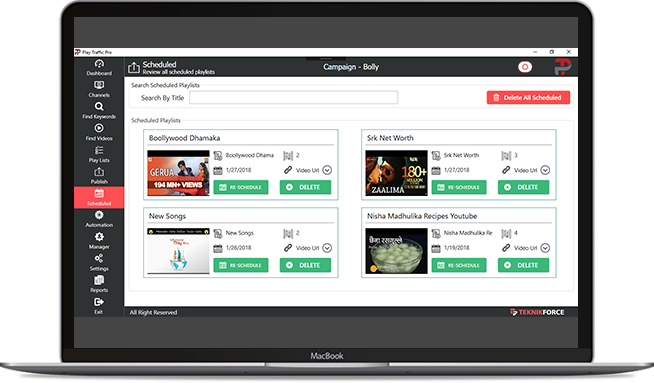Re-schedule the New Songs playlist
Viewport: 654px width, 383px height.
coord(241,265)
